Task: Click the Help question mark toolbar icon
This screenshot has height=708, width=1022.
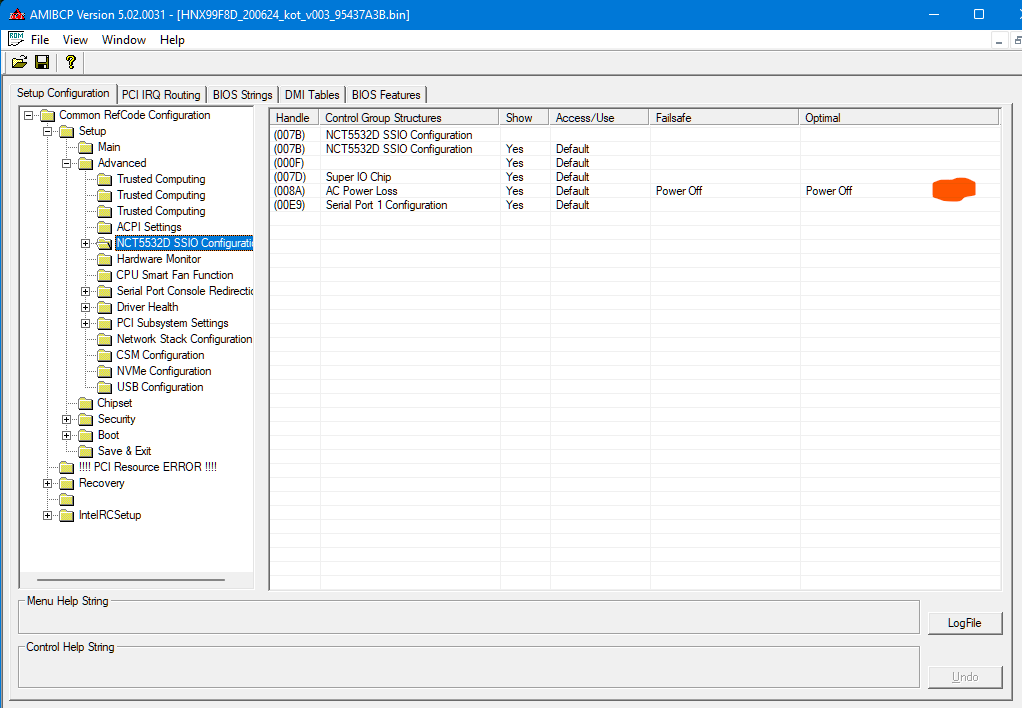Action: point(70,62)
